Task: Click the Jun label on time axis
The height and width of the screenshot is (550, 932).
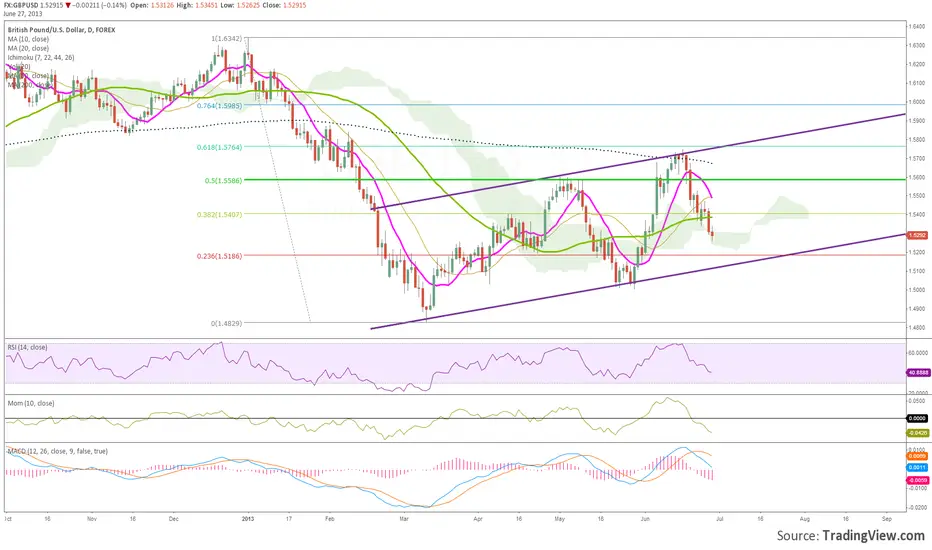Action: pyautogui.click(x=646, y=518)
